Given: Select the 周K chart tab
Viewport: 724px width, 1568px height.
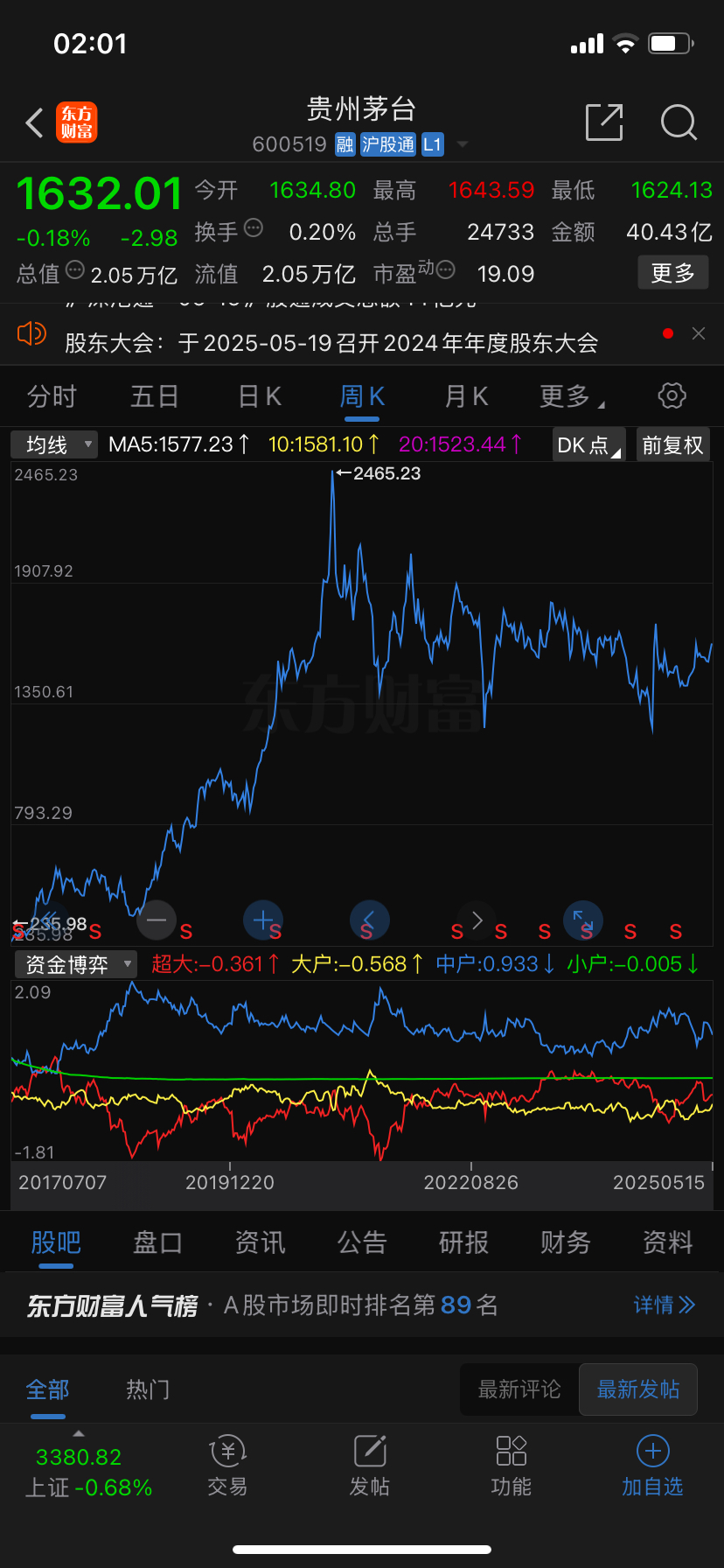Looking at the screenshot, I should click(x=362, y=396).
